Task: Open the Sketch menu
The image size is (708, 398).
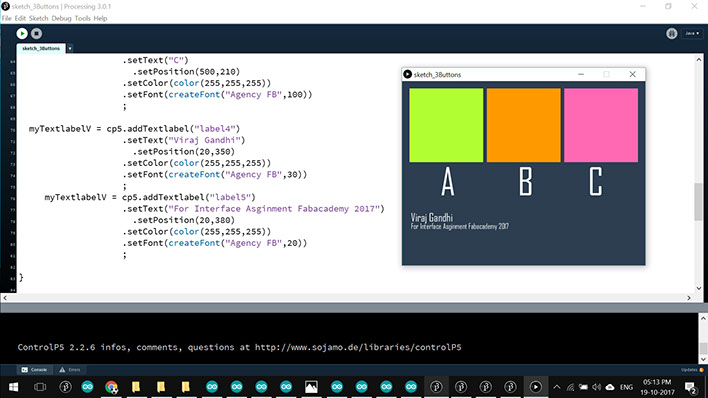Action: pos(38,19)
